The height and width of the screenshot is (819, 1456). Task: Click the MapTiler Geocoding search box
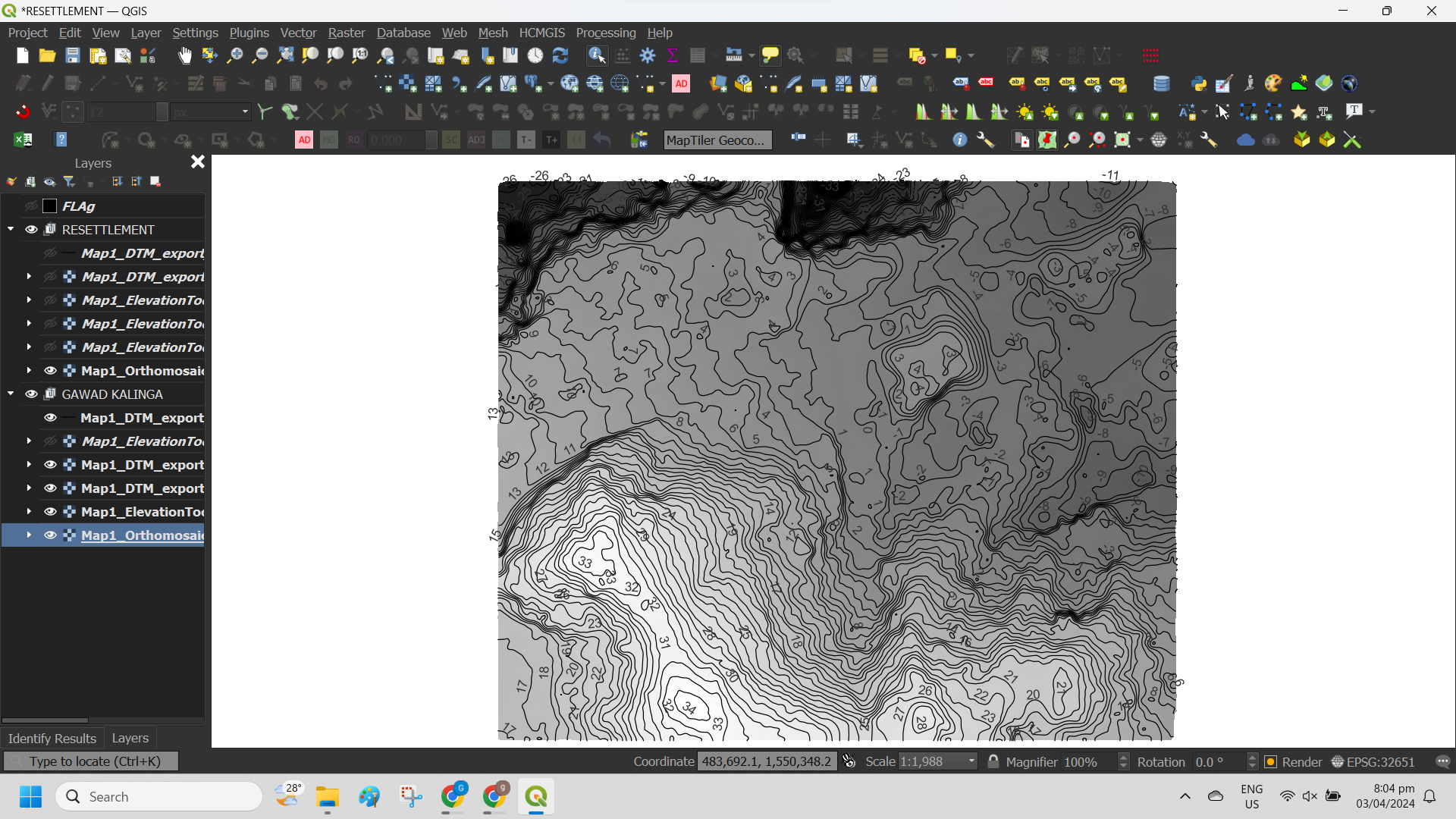pos(717,140)
